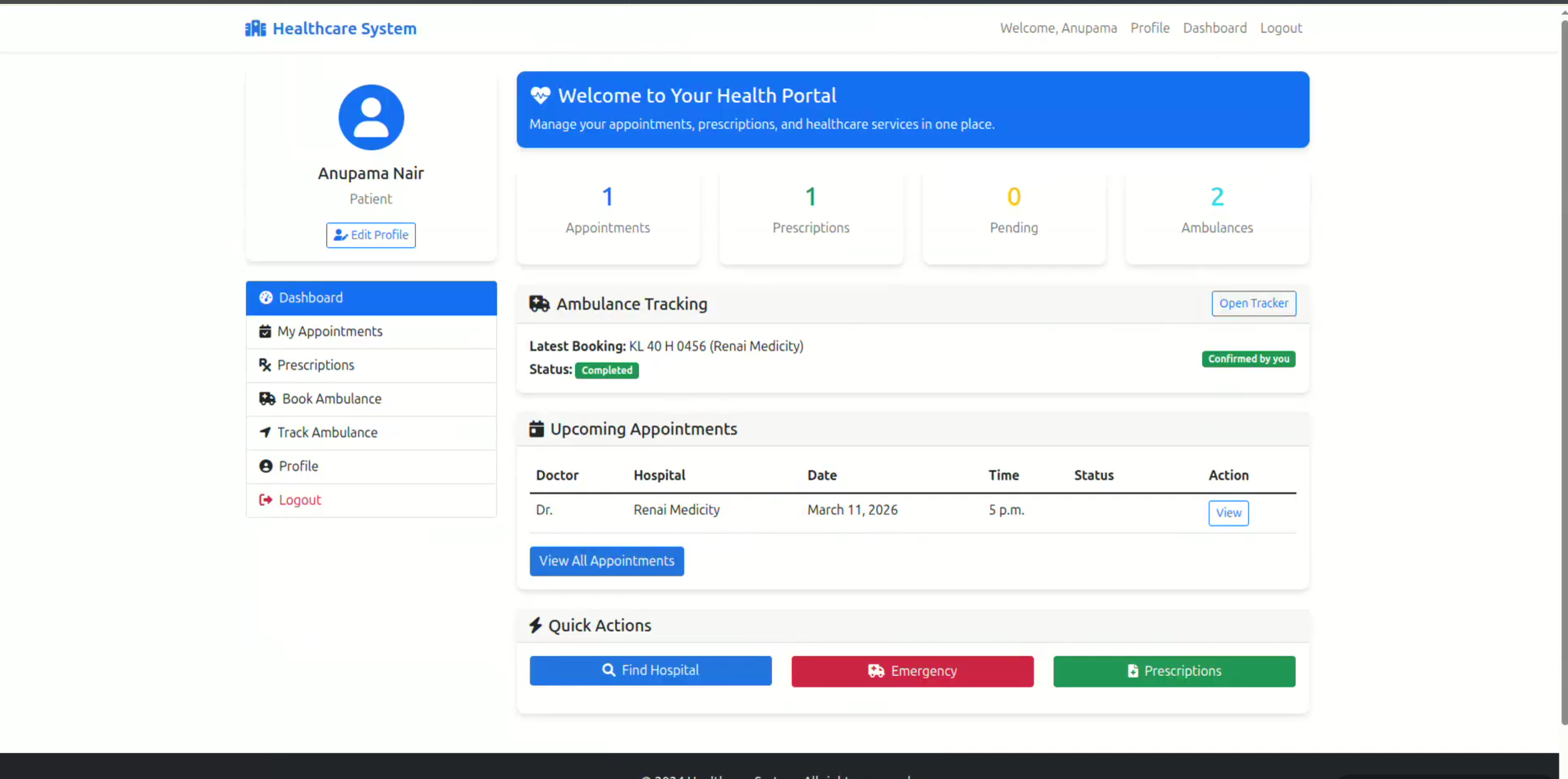Screen dimensions: 1568x779
Task: Click the Ambulances count card
Action: click(x=1217, y=216)
